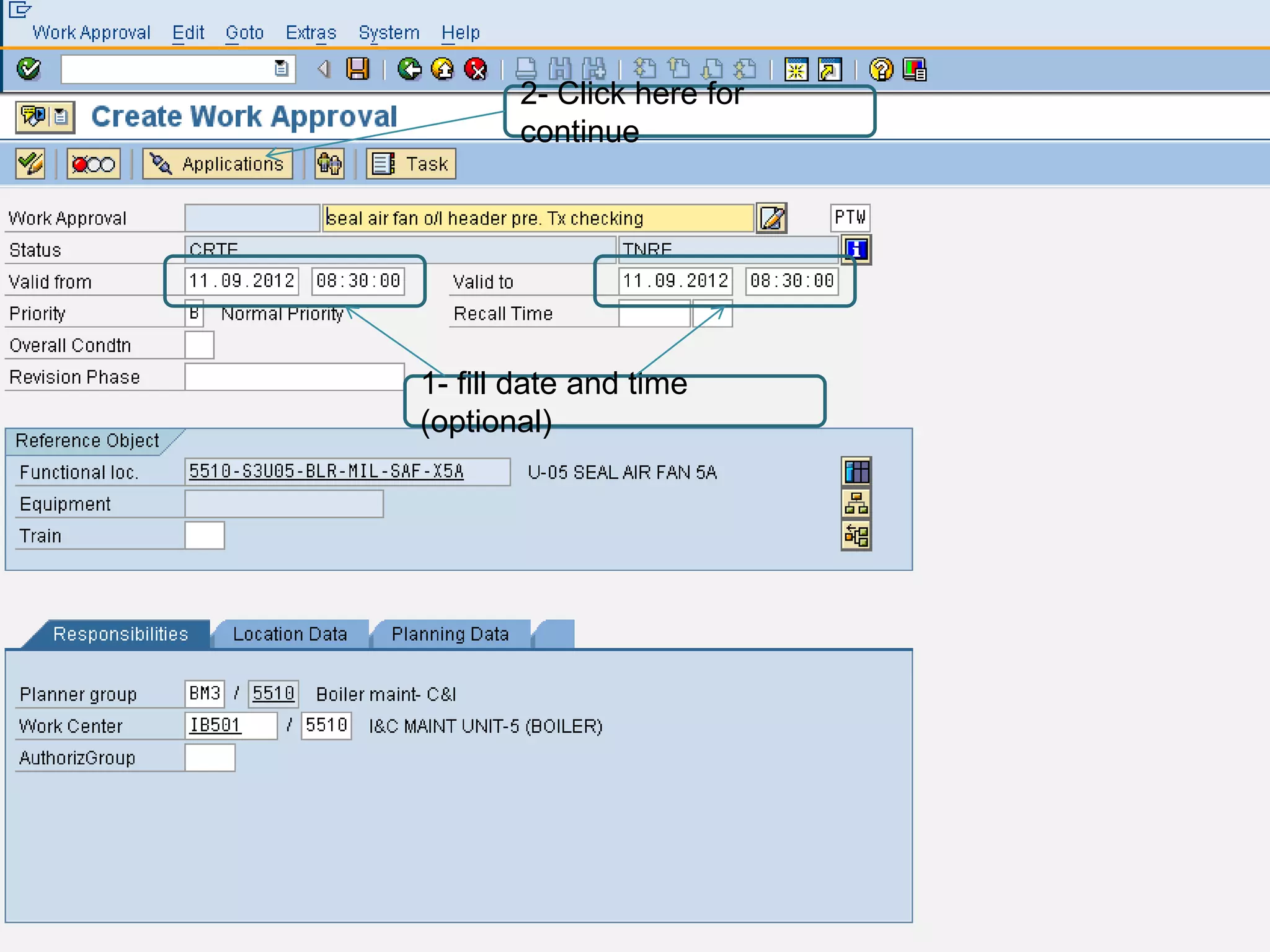The image size is (1270, 952).
Task: Click the yellow Exit arrow icon
Action: (442, 69)
